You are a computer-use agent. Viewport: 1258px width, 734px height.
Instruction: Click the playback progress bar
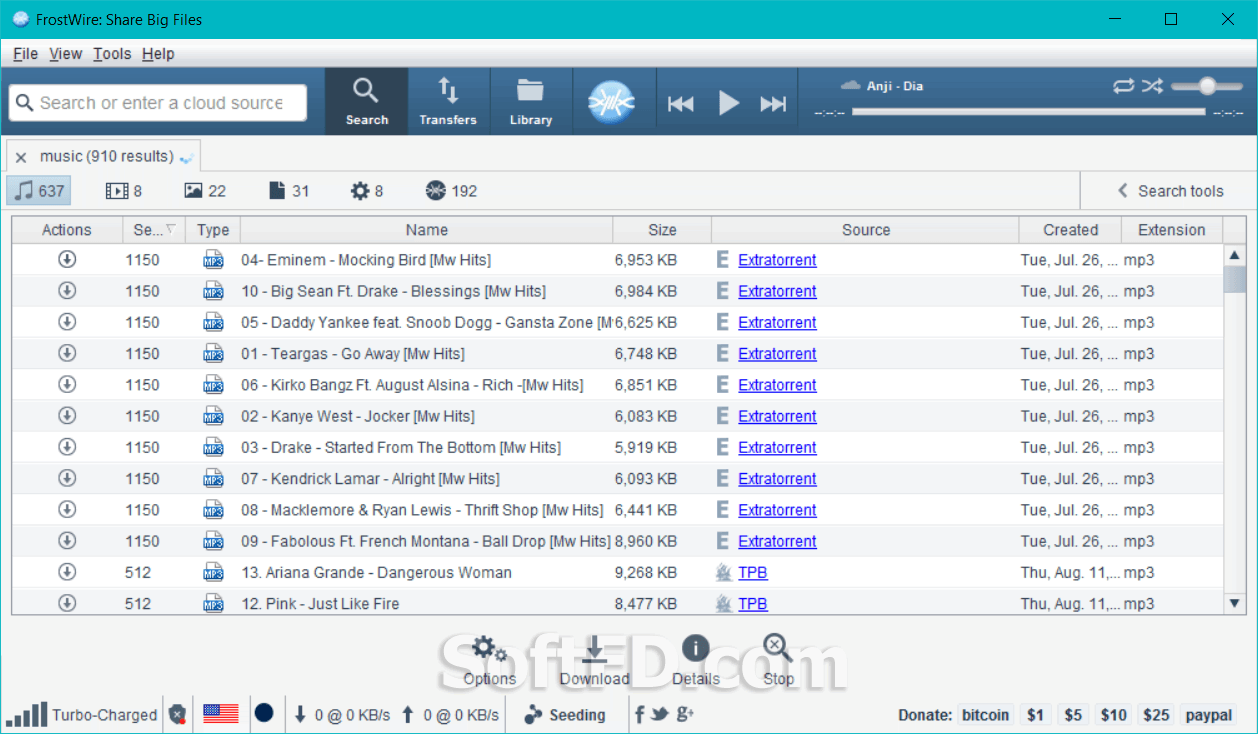coord(1028,112)
